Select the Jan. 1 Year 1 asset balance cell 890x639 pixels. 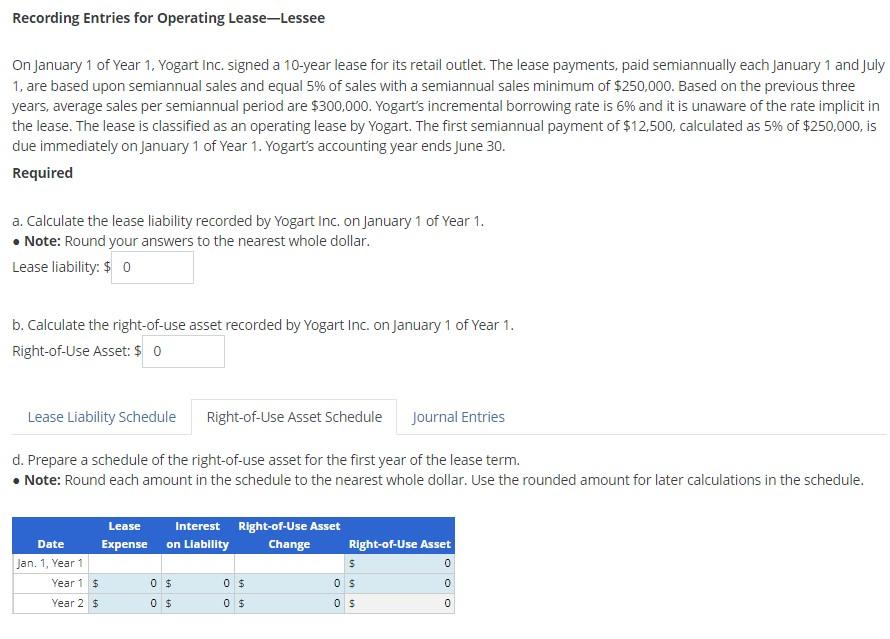coord(400,563)
